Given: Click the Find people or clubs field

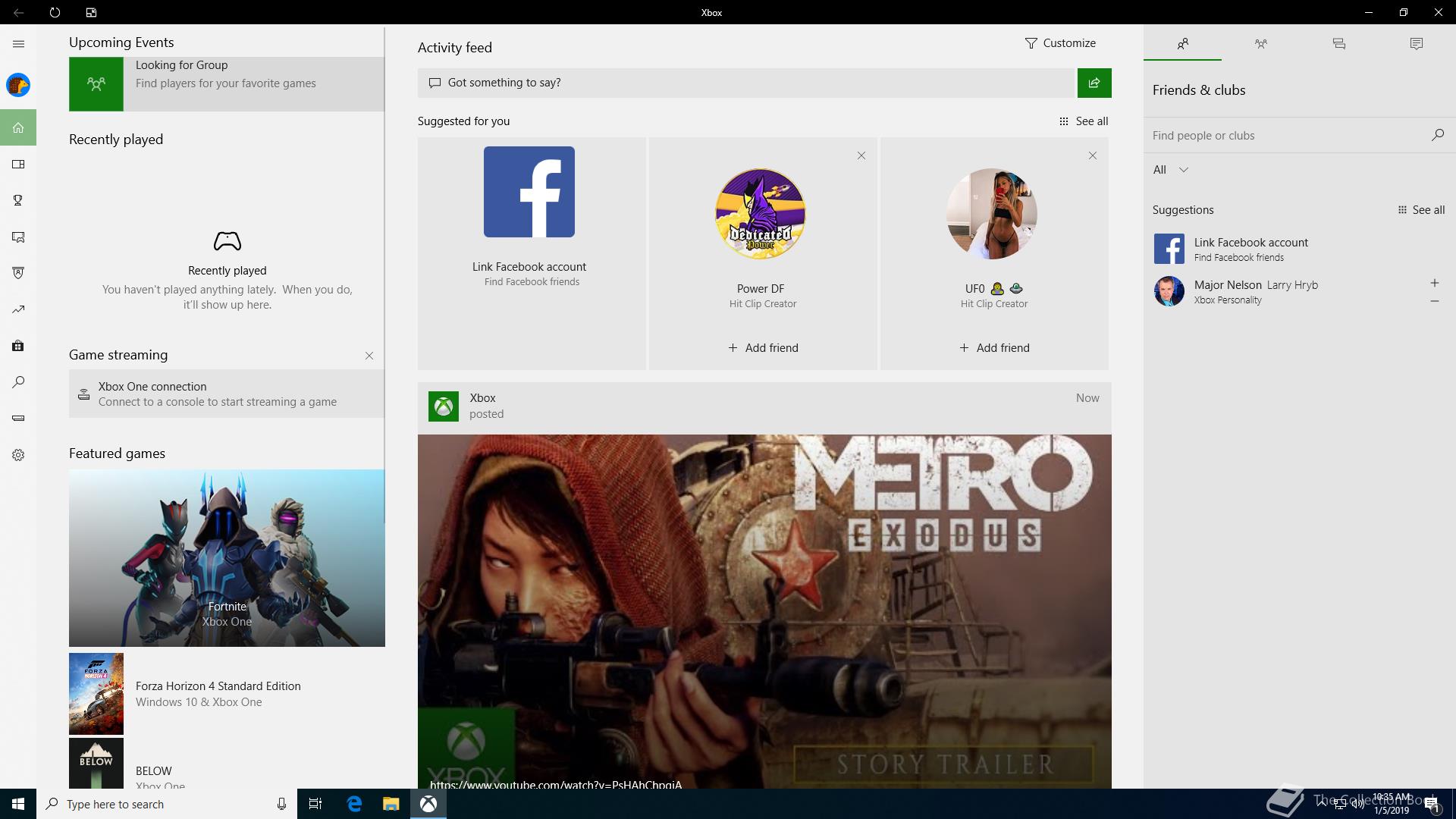Looking at the screenshot, I should point(1288,135).
